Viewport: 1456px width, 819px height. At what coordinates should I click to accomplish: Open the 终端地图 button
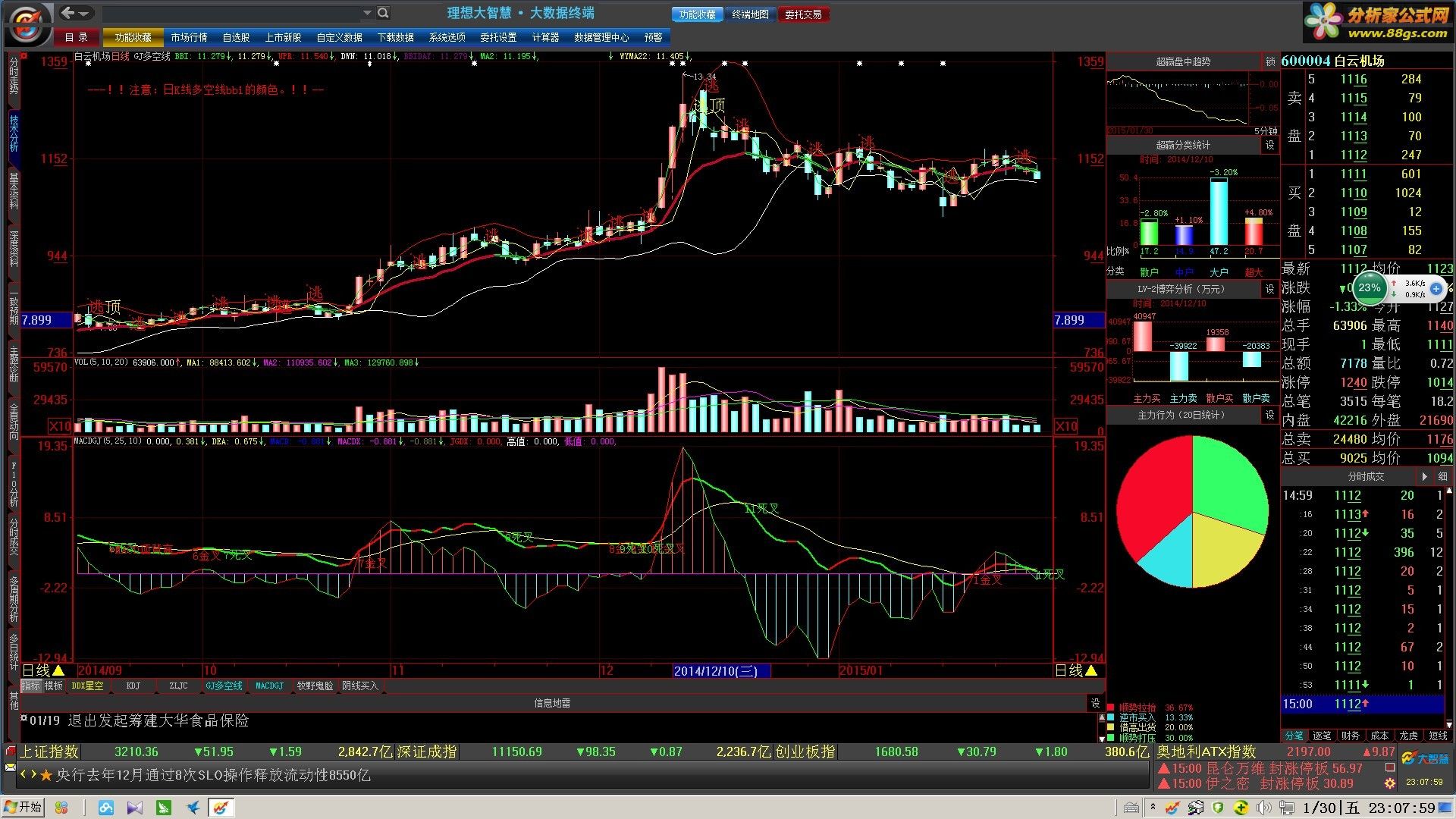click(750, 14)
